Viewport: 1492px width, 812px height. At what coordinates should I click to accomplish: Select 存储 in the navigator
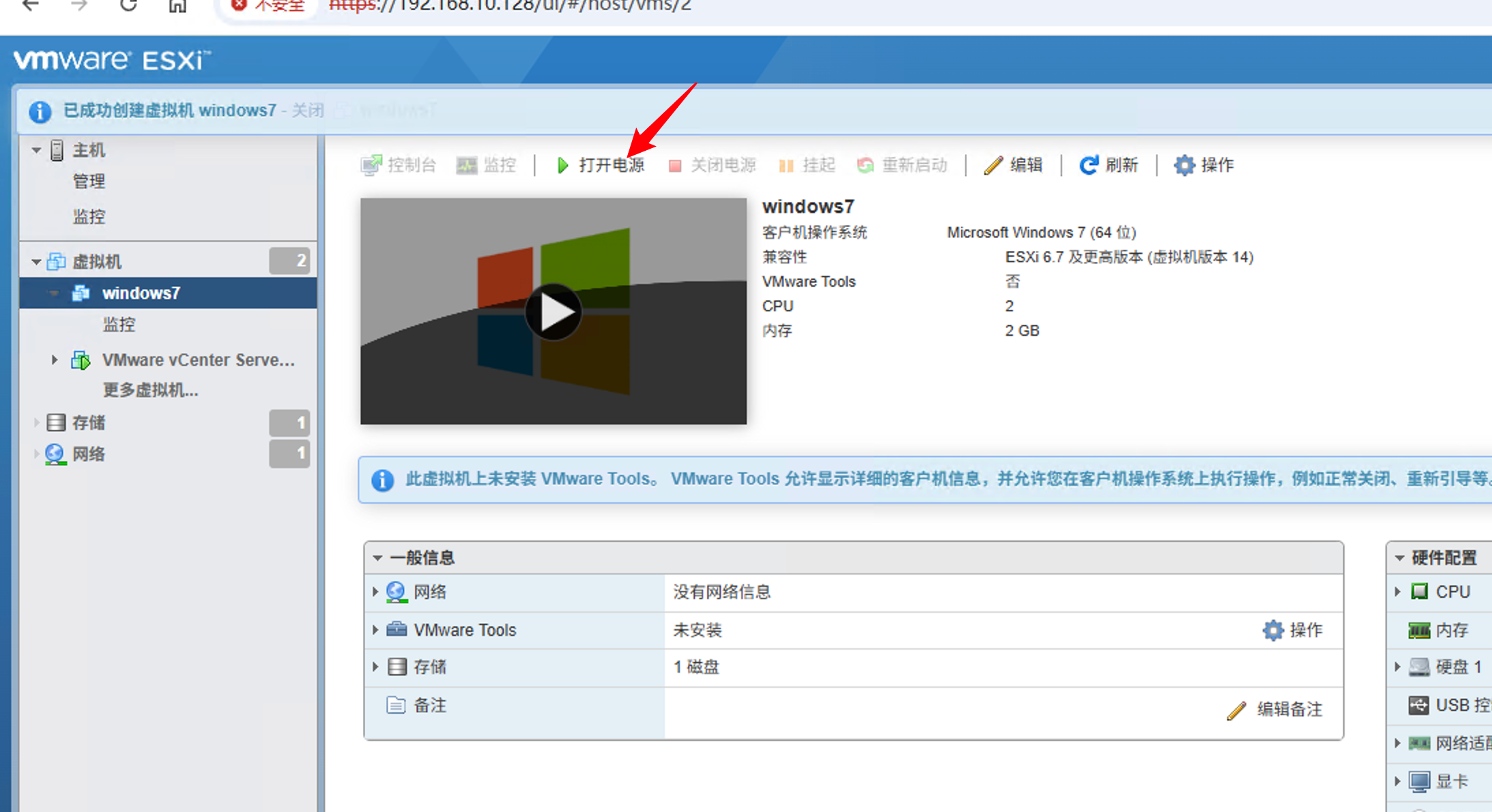point(89,423)
